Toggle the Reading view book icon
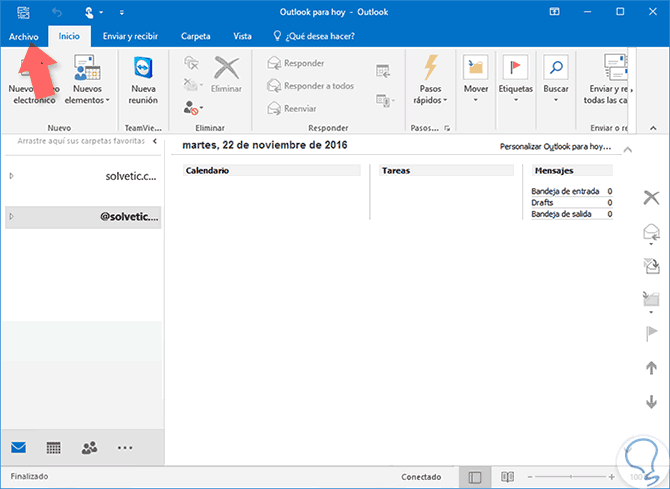This screenshot has width=670, height=489. tap(507, 477)
